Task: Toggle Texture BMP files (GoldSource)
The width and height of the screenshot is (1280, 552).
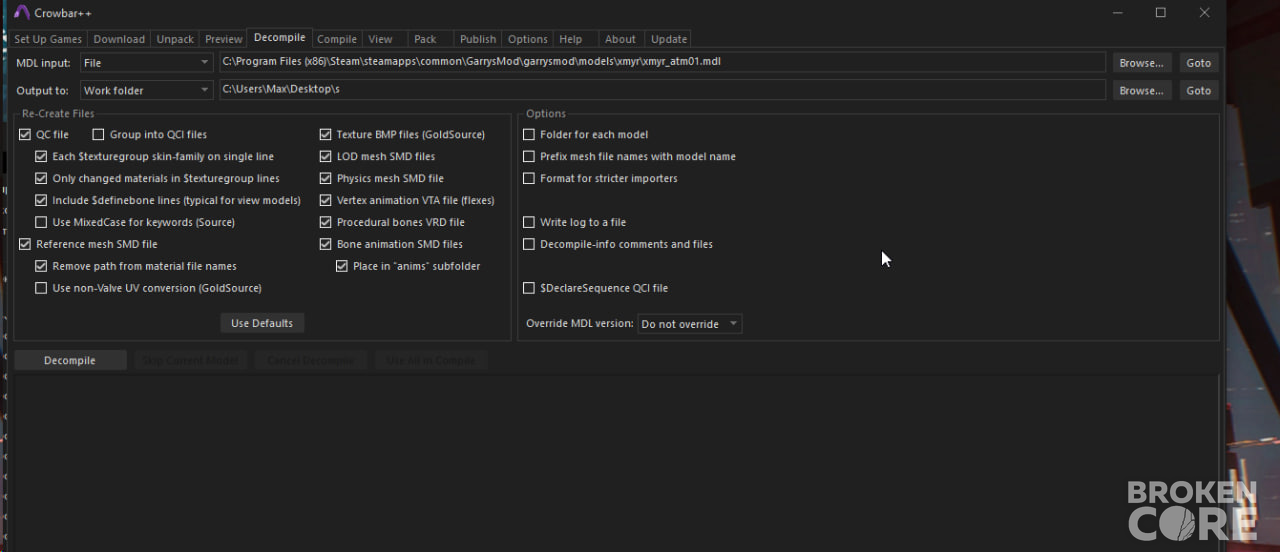Action: [x=326, y=134]
